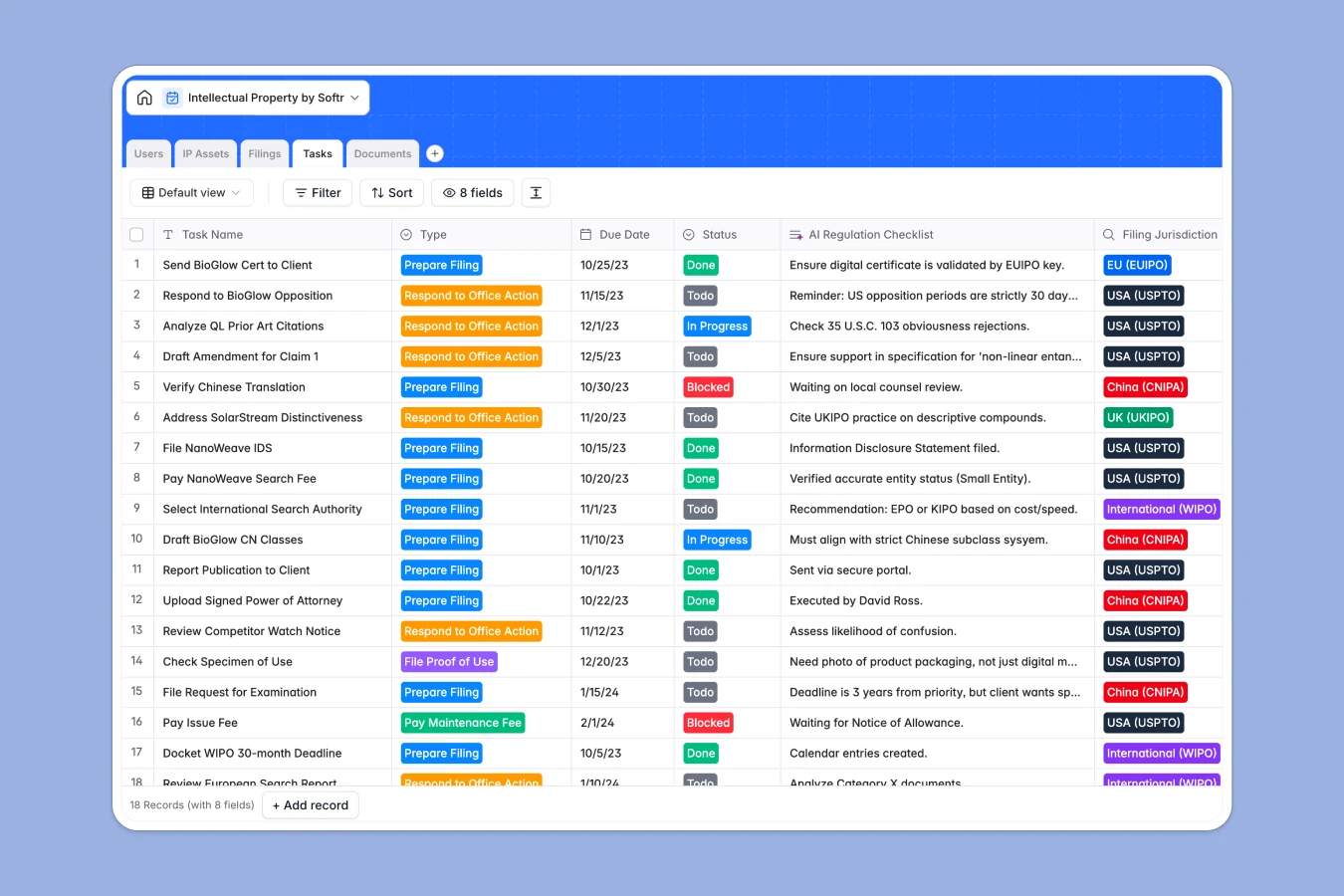Image resolution: width=1344 pixels, height=896 pixels.
Task: Click the plus button to add a new table
Action: tap(434, 153)
